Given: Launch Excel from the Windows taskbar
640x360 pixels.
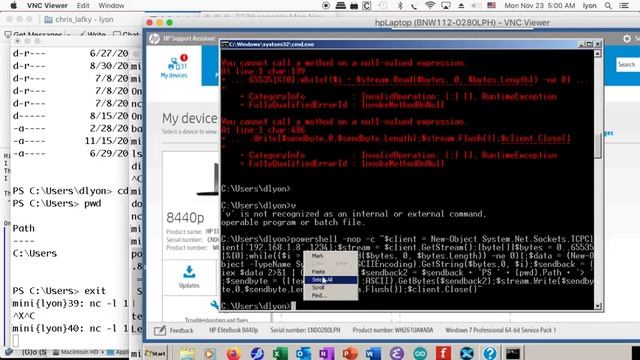Looking at the screenshot, I should pyautogui.click(x=280, y=353).
